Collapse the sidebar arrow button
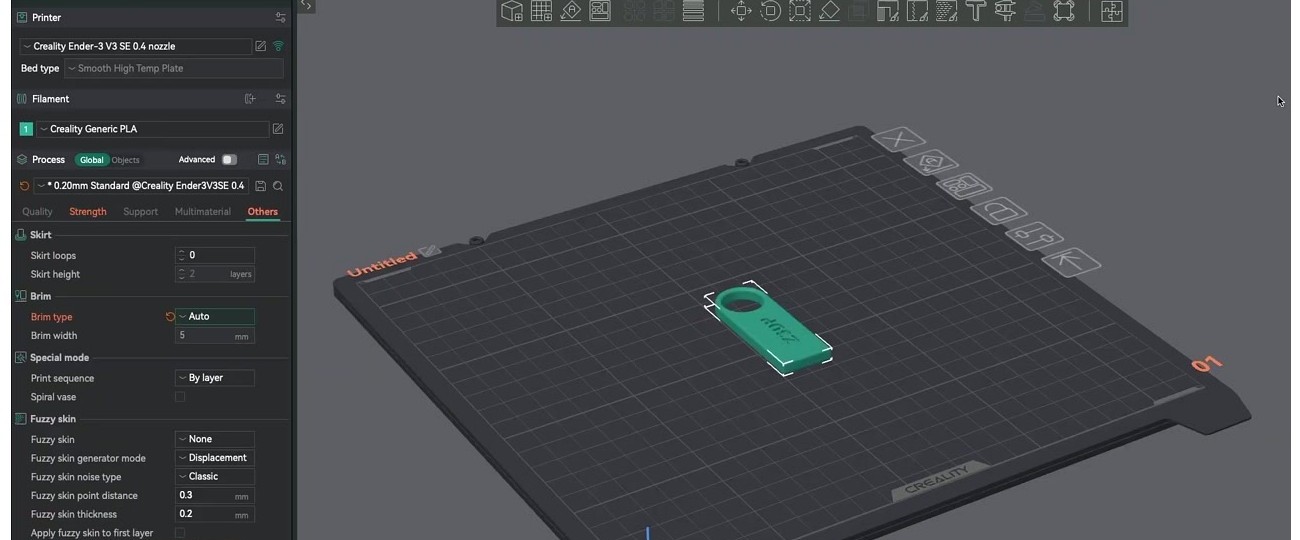The height and width of the screenshot is (540, 1300). pos(306,6)
